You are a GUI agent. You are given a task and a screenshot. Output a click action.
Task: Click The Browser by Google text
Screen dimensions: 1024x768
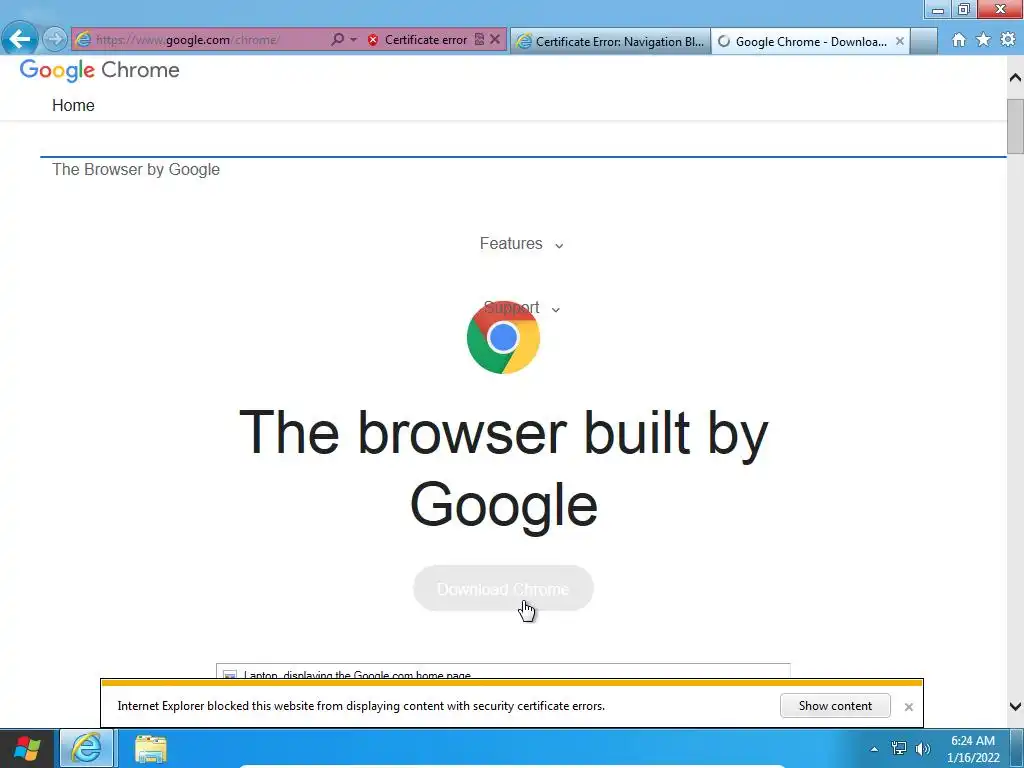tap(136, 170)
